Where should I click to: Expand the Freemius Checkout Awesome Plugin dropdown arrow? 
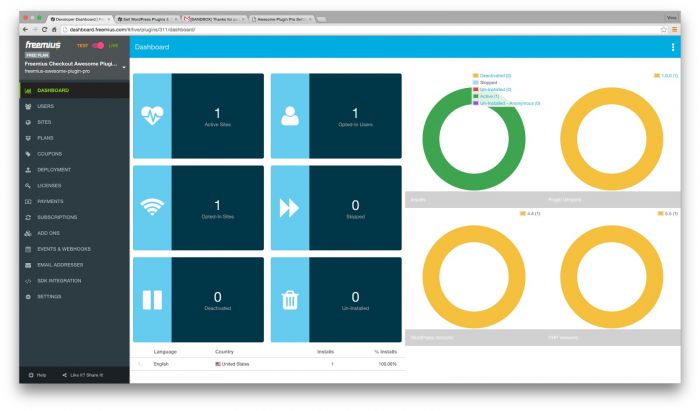(x=124, y=67)
